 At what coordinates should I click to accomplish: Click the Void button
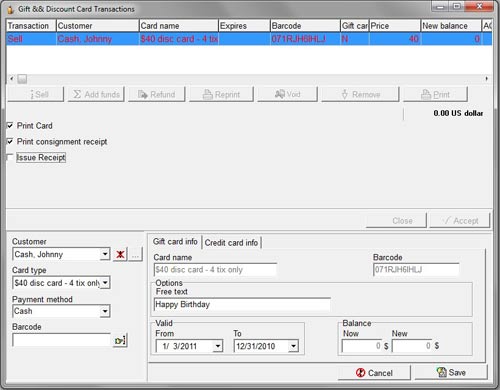[x=287, y=94]
